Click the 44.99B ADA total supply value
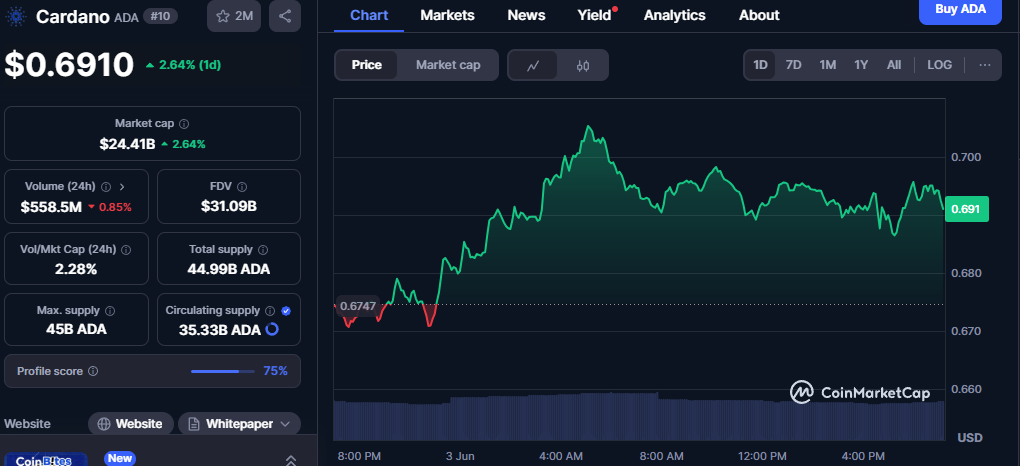 [x=228, y=269]
